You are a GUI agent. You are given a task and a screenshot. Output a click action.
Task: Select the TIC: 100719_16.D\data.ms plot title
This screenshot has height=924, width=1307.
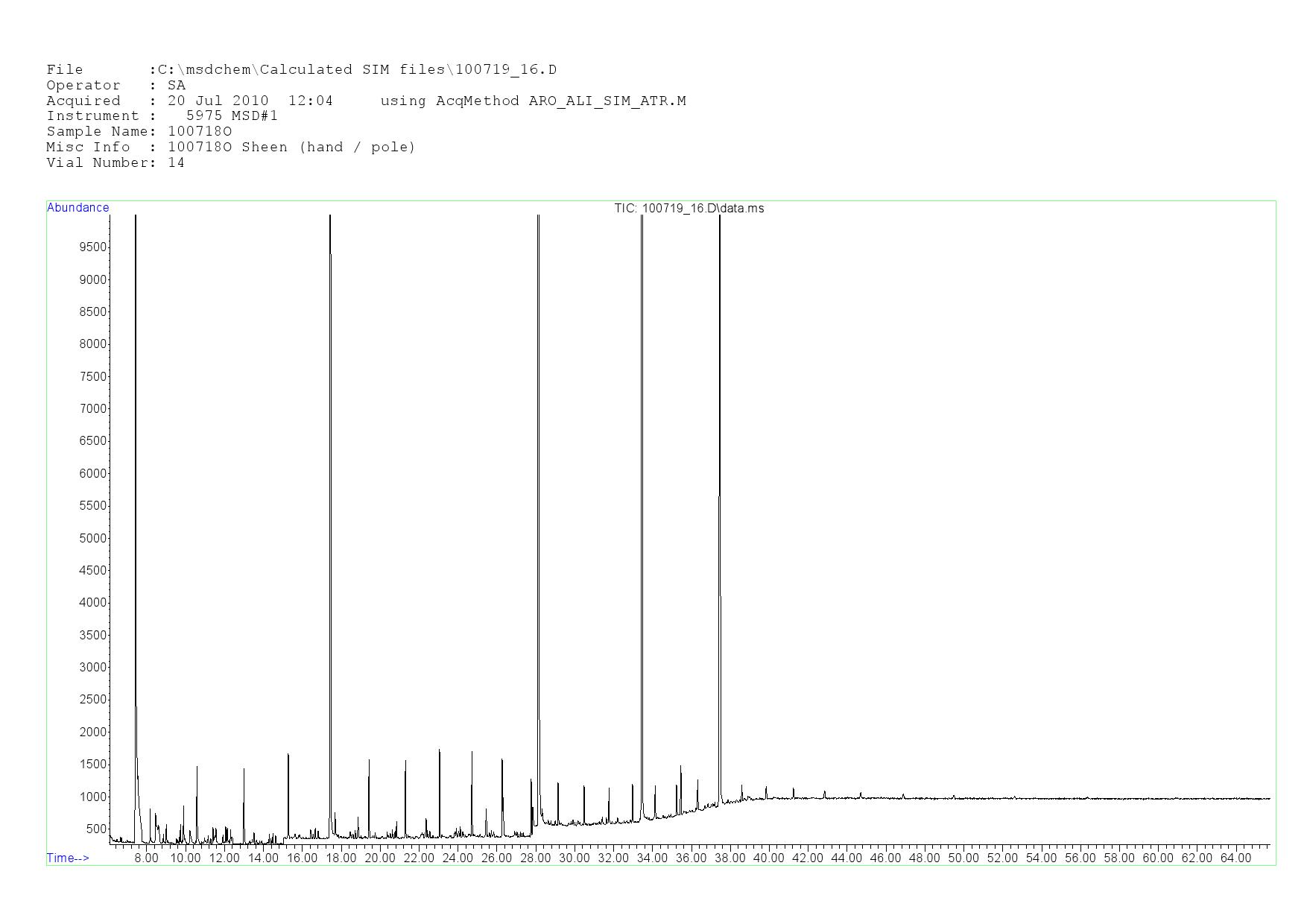click(689, 209)
